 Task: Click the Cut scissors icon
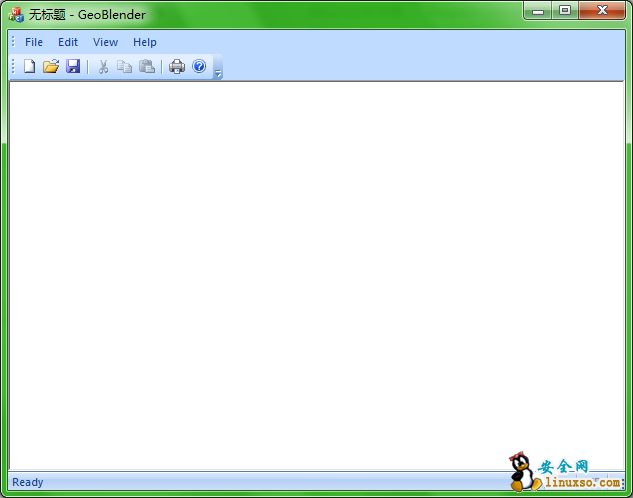pyautogui.click(x=102, y=67)
